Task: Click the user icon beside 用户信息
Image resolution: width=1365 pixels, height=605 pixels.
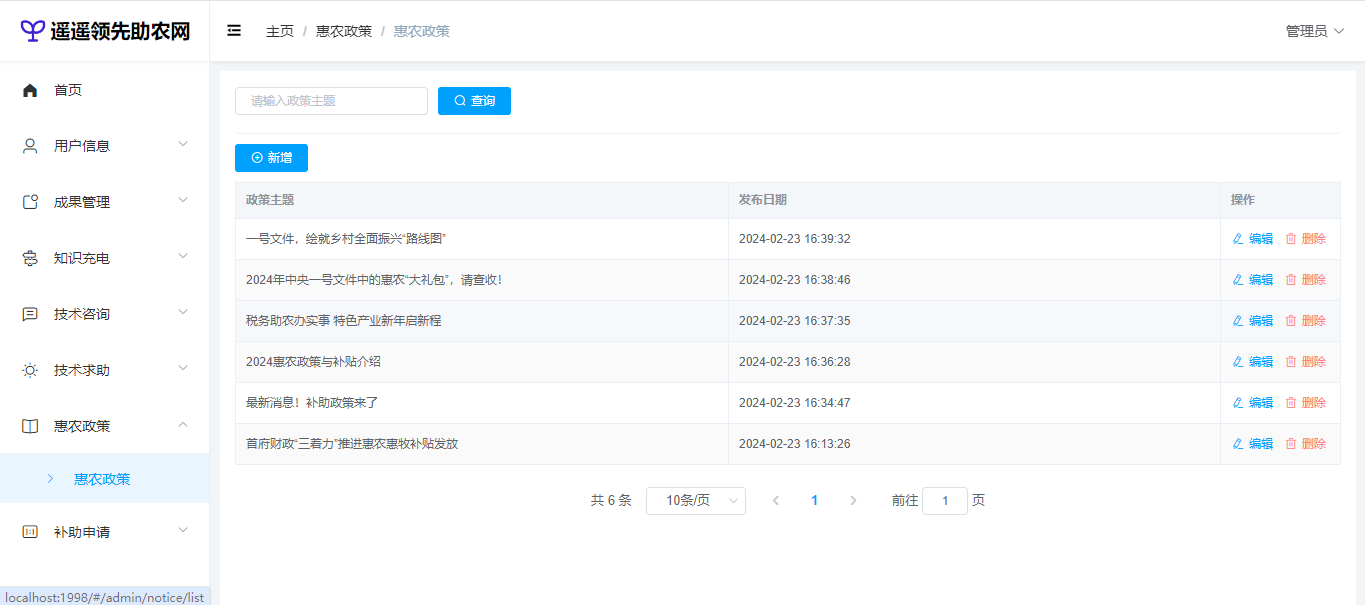Action: click(x=30, y=146)
